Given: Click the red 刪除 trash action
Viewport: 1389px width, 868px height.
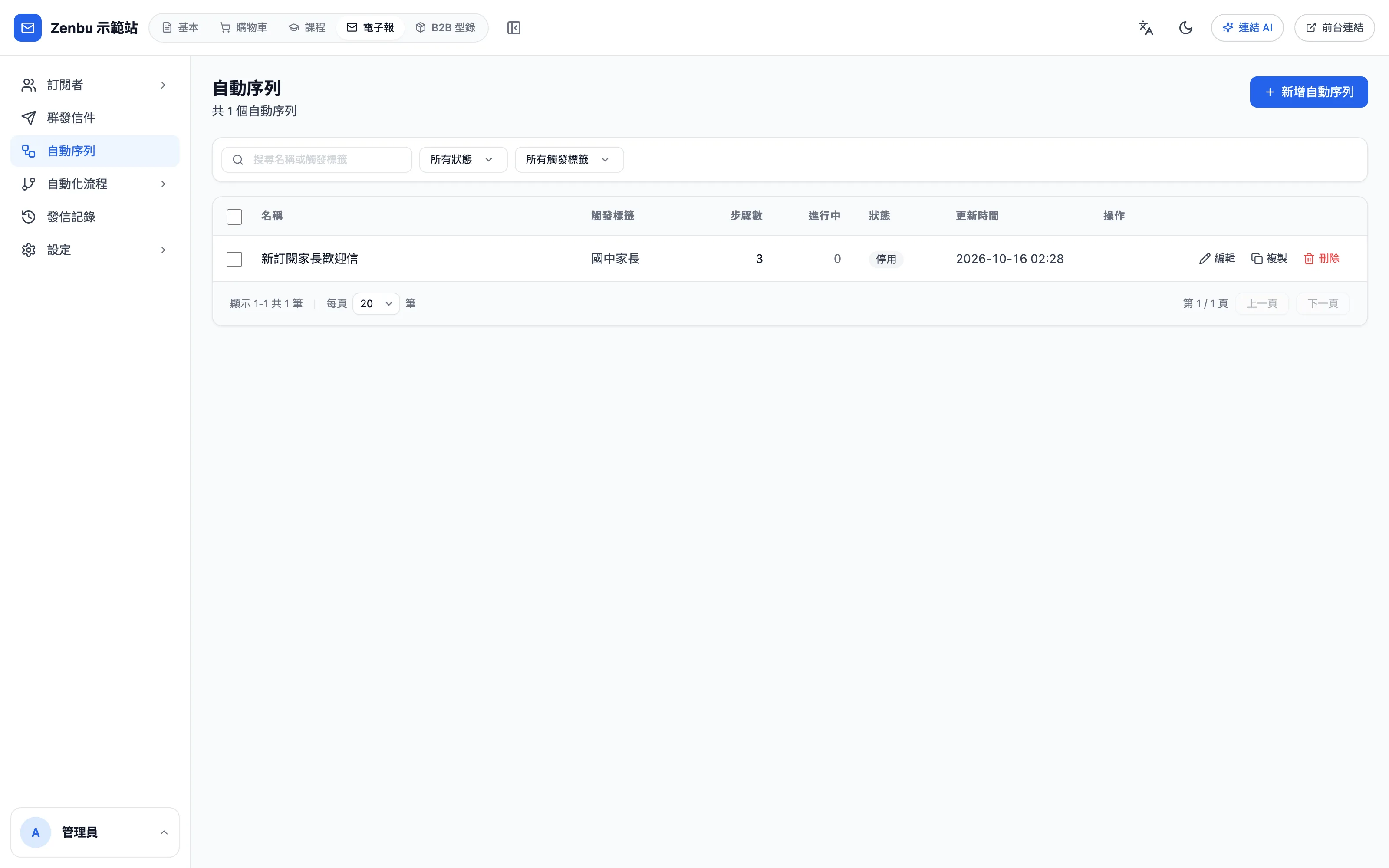Looking at the screenshot, I should click(x=1321, y=259).
